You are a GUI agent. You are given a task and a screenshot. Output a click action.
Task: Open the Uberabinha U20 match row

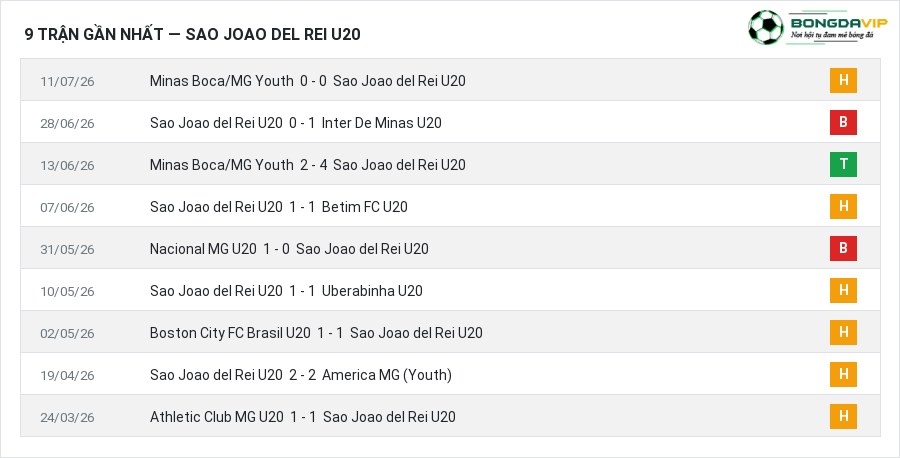tap(450, 290)
